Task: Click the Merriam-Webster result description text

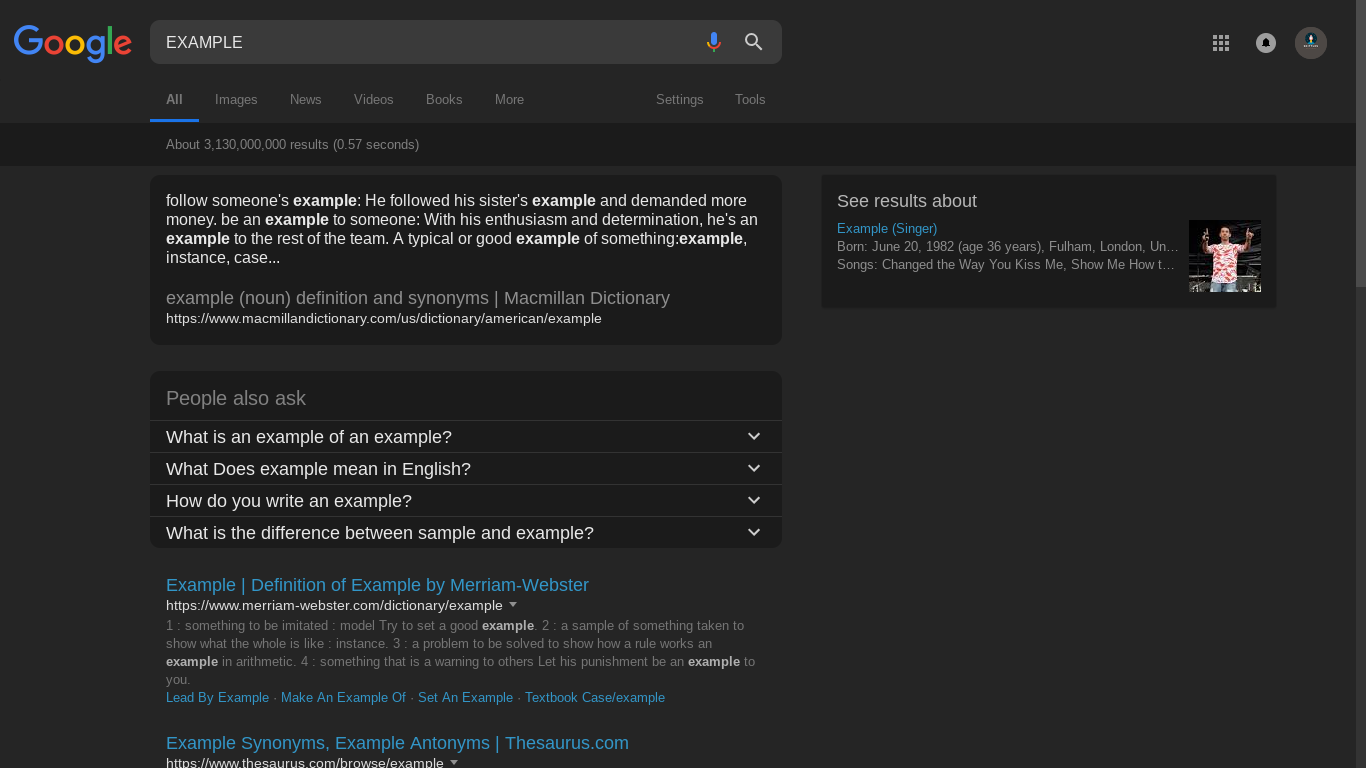Action: (x=460, y=652)
